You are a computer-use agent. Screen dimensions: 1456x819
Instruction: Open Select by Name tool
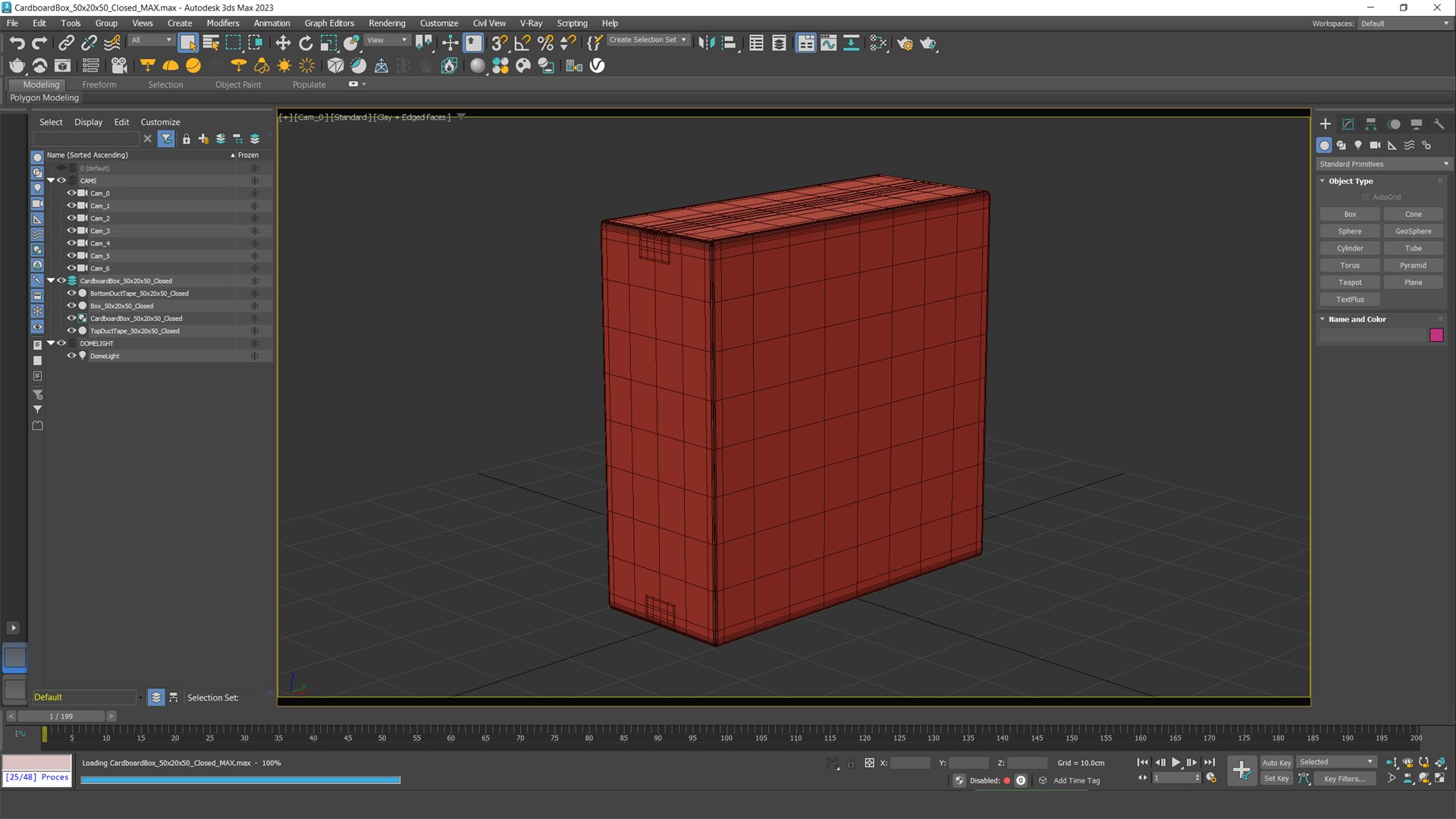point(211,43)
